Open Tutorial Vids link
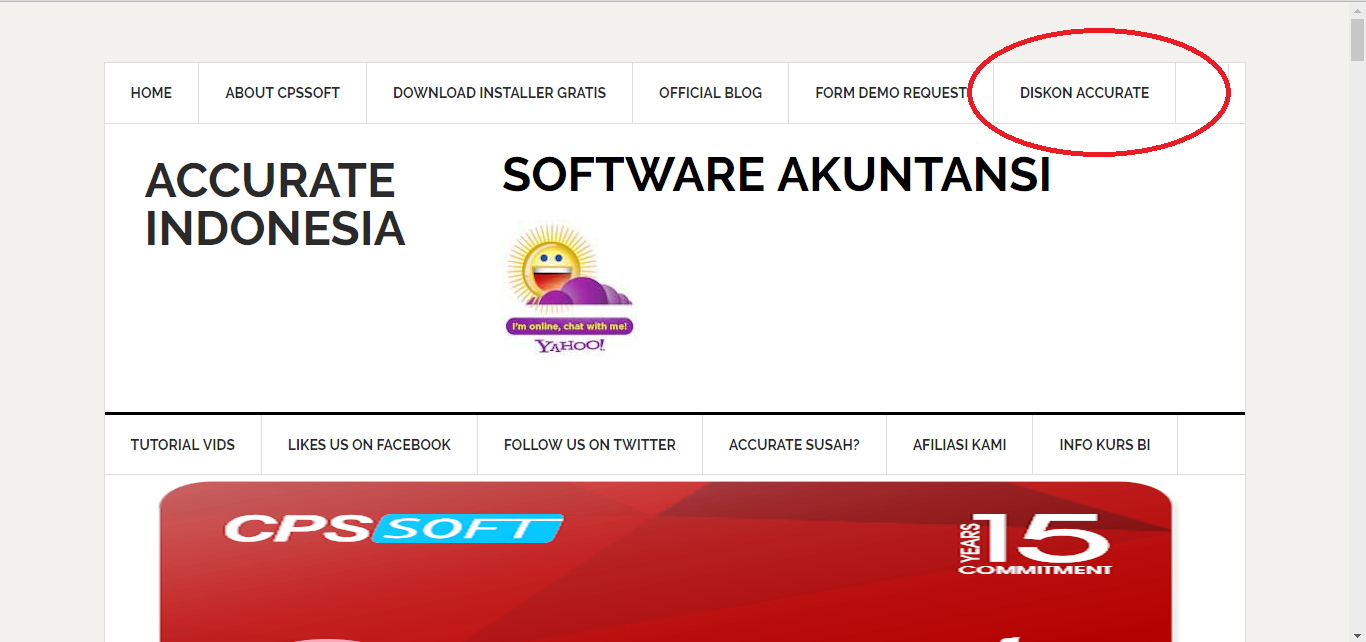This screenshot has height=642, width=1366. click(x=183, y=445)
